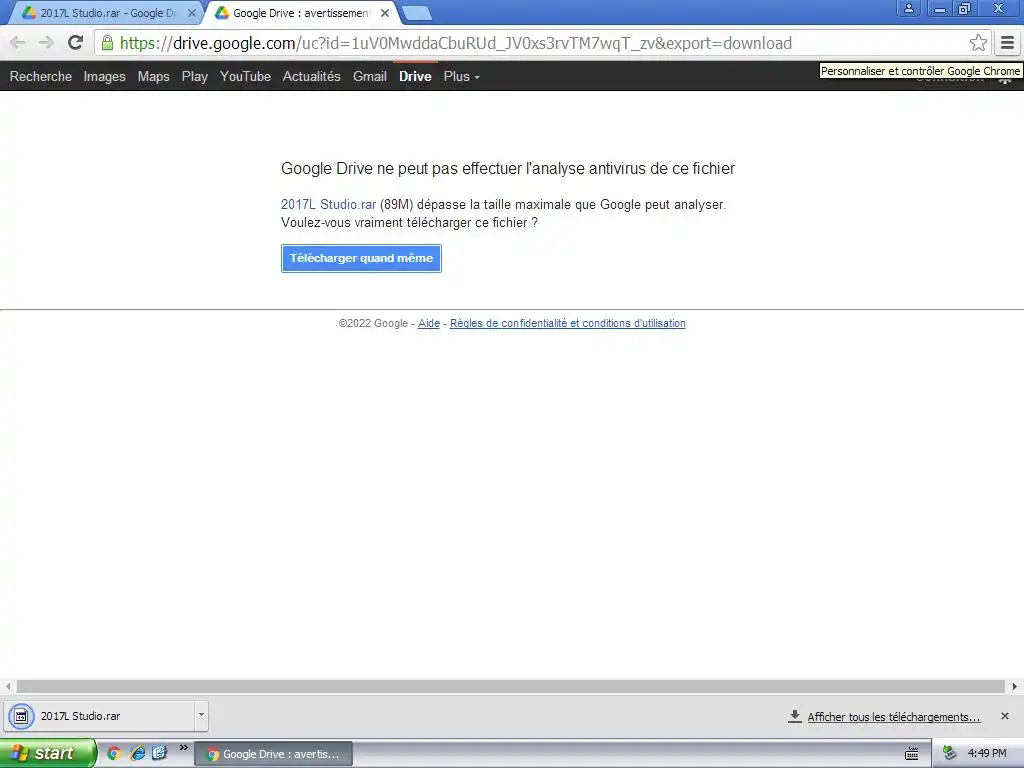Click the third quick launch icon

point(159,754)
